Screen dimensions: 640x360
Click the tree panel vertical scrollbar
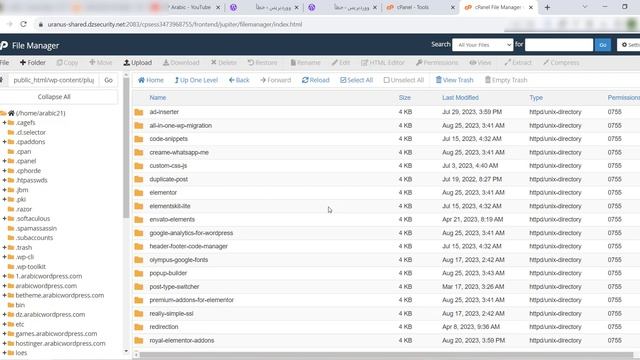click(x=126, y=147)
